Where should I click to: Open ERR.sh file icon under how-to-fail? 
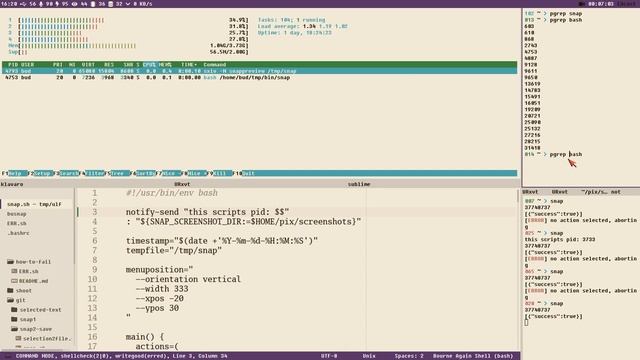14,271
